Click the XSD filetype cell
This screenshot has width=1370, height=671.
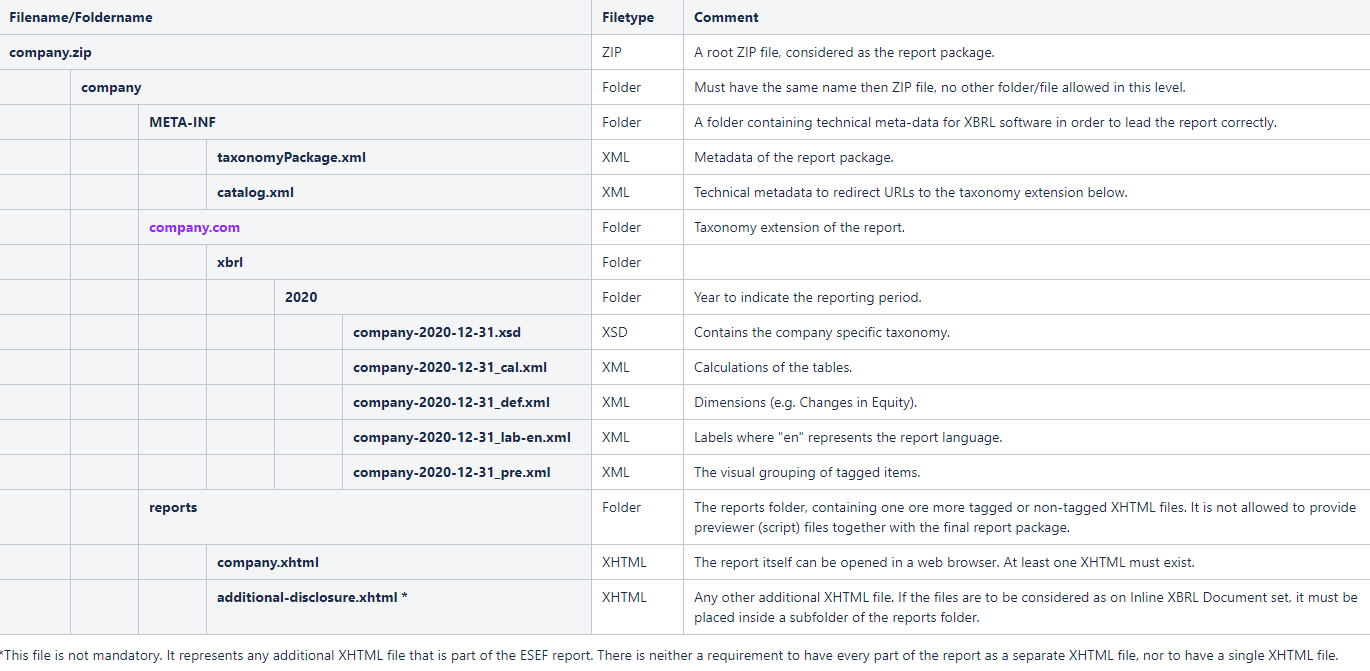pos(615,332)
